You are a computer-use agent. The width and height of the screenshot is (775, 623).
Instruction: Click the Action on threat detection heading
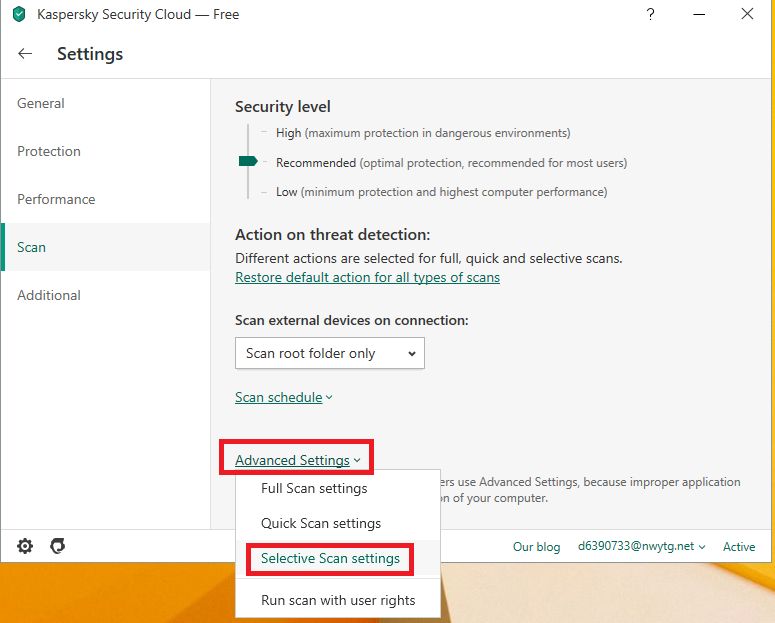click(x=333, y=234)
